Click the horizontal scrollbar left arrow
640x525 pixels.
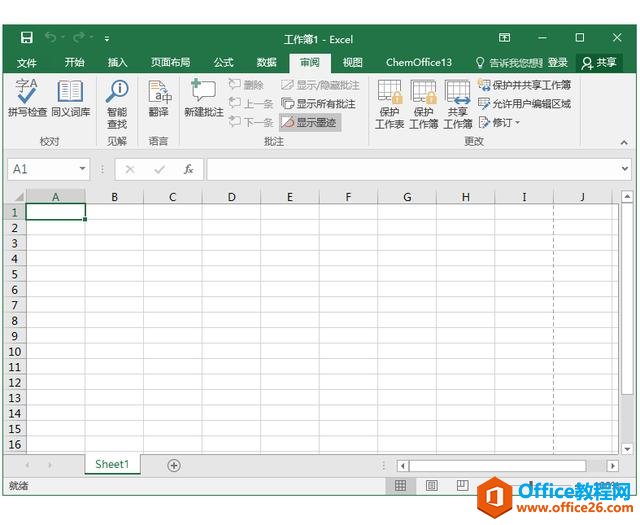click(402, 465)
